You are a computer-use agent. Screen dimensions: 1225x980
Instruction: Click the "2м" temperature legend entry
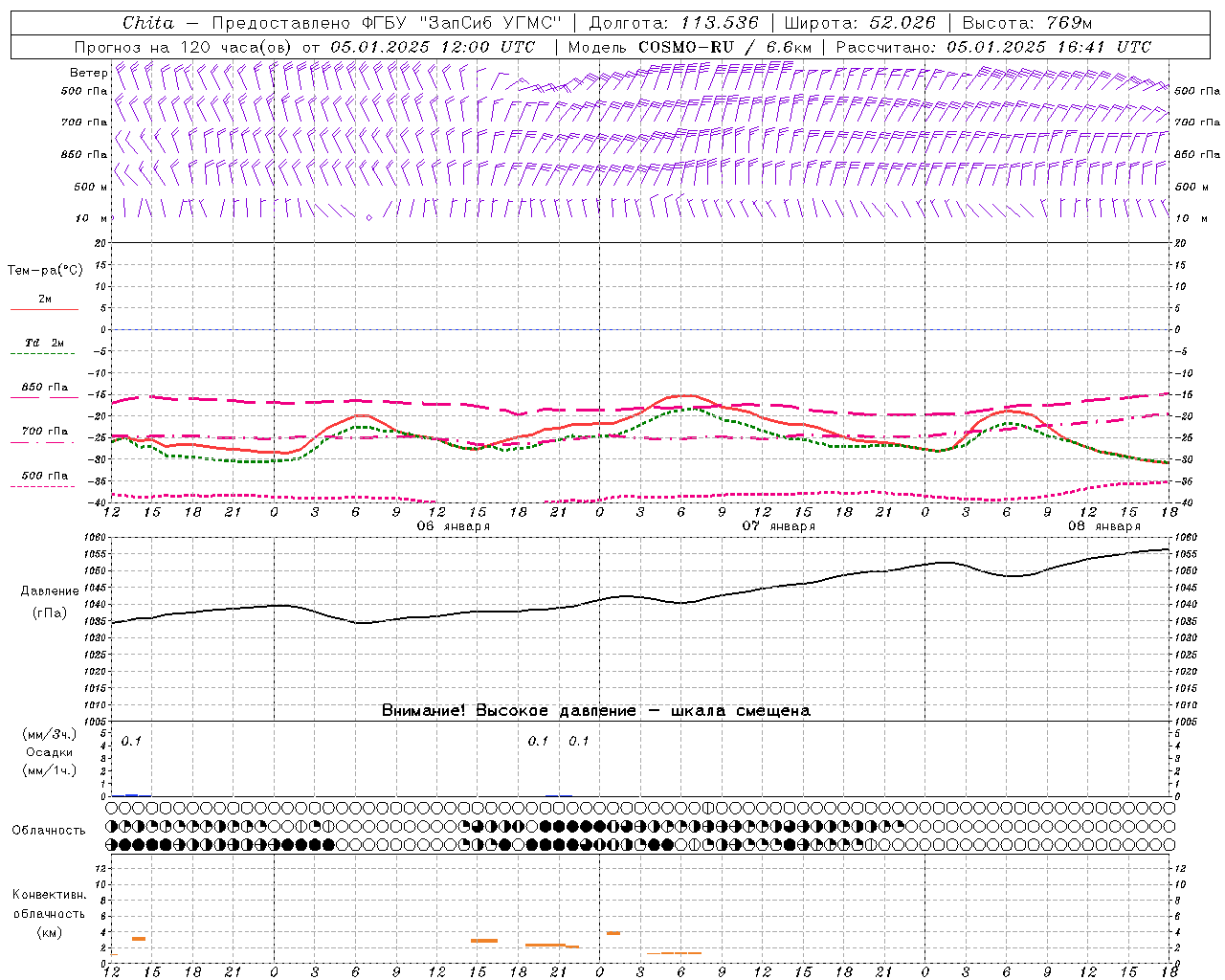tap(45, 299)
